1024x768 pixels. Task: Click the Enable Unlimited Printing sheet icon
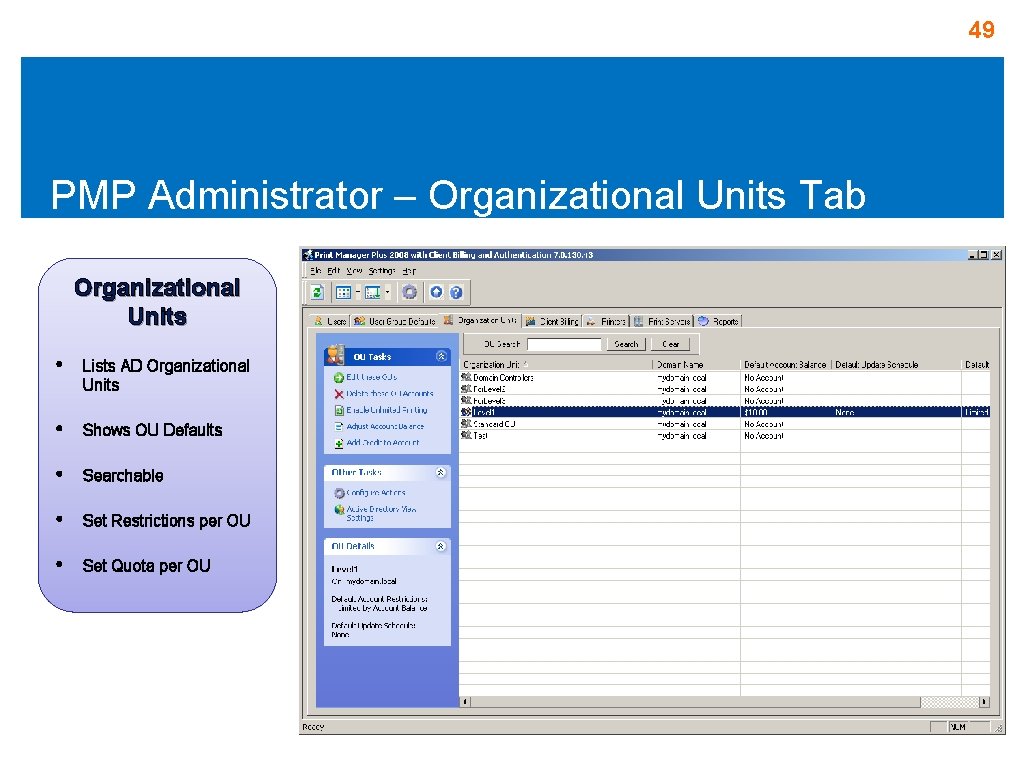coord(339,411)
